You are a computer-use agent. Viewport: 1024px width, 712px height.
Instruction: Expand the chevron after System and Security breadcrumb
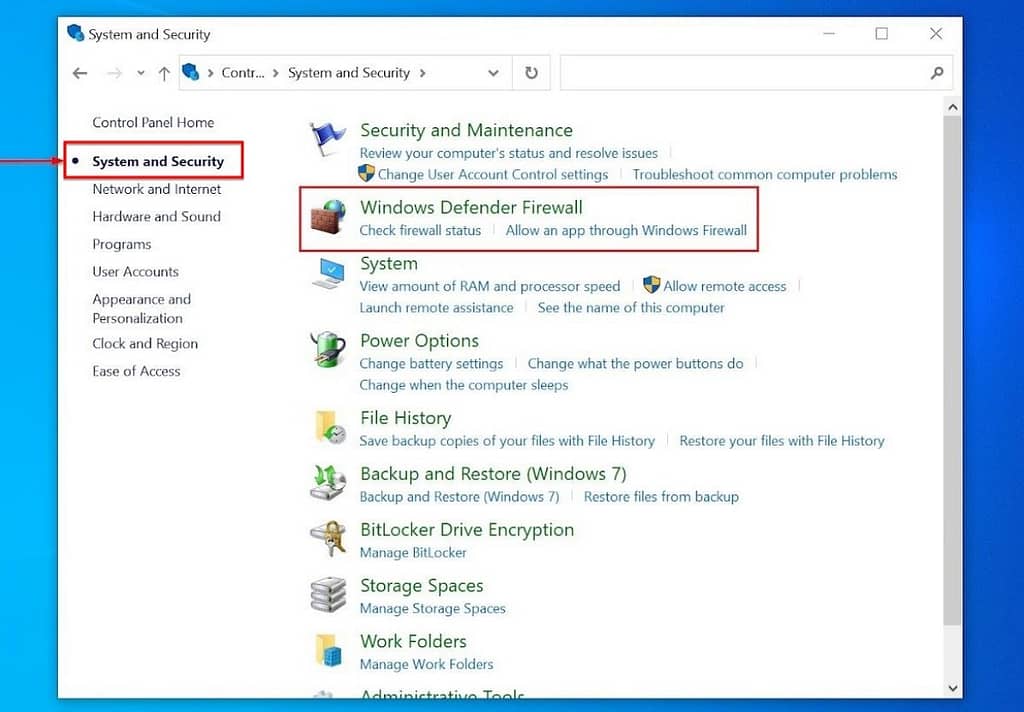pos(423,73)
